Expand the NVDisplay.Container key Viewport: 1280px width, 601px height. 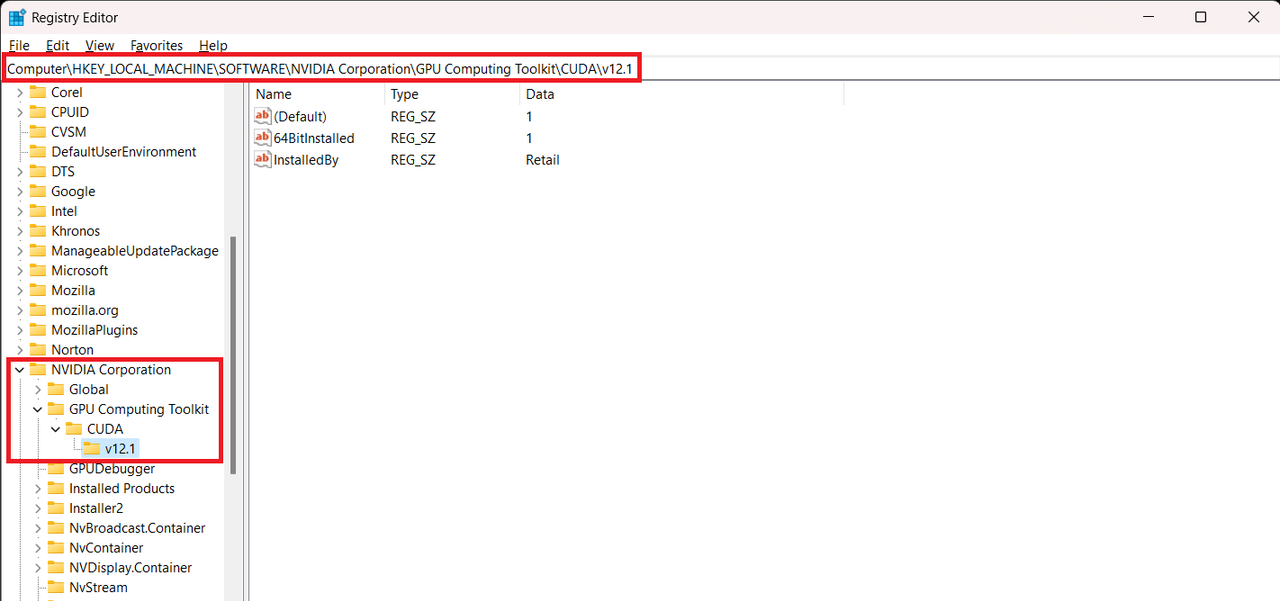tap(38, 567)
